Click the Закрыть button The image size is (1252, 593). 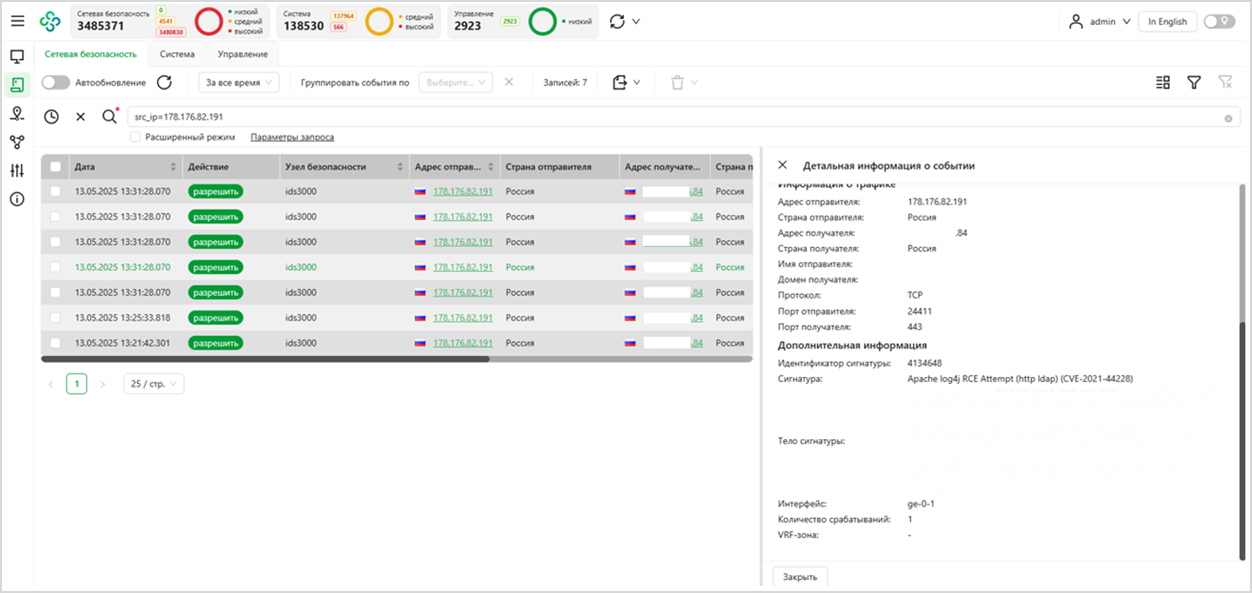[x=800, y=577]
